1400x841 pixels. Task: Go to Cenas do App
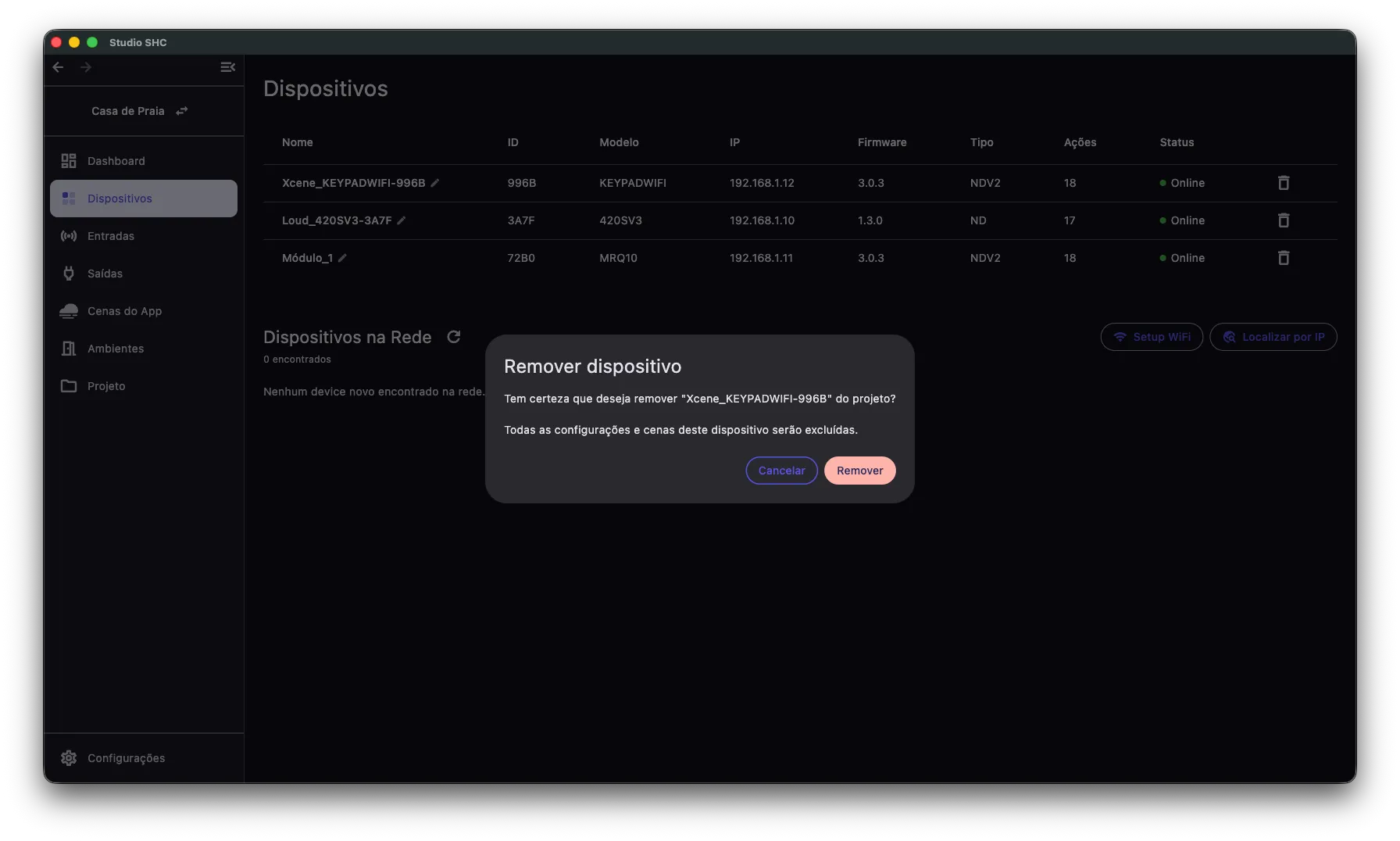point(144,311)
